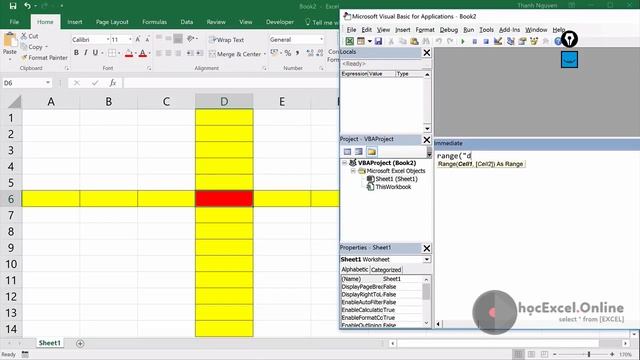This screenshot has height=360, width=640.
Task: Click Merge & Center button
Action: (235, 54)
